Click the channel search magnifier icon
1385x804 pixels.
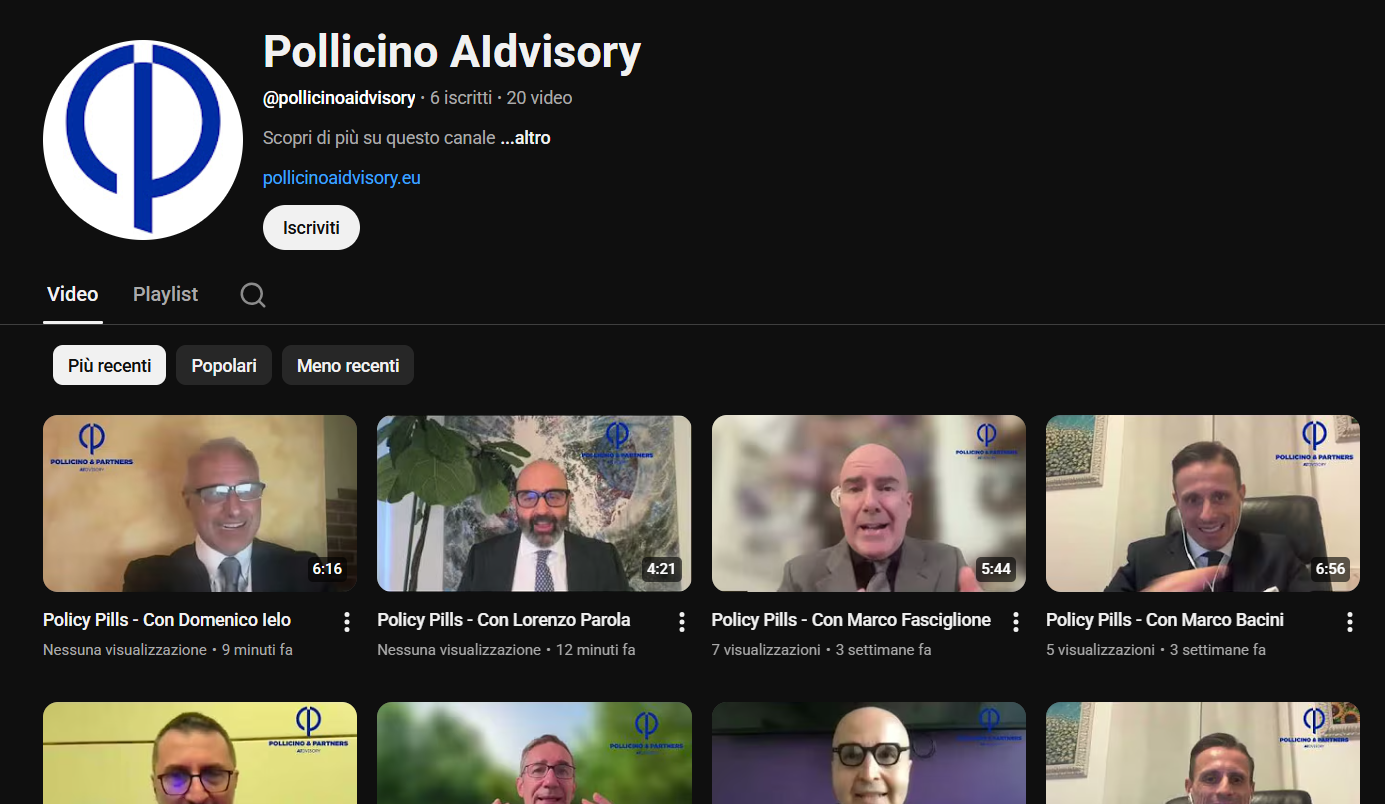[x=253, y=295]
